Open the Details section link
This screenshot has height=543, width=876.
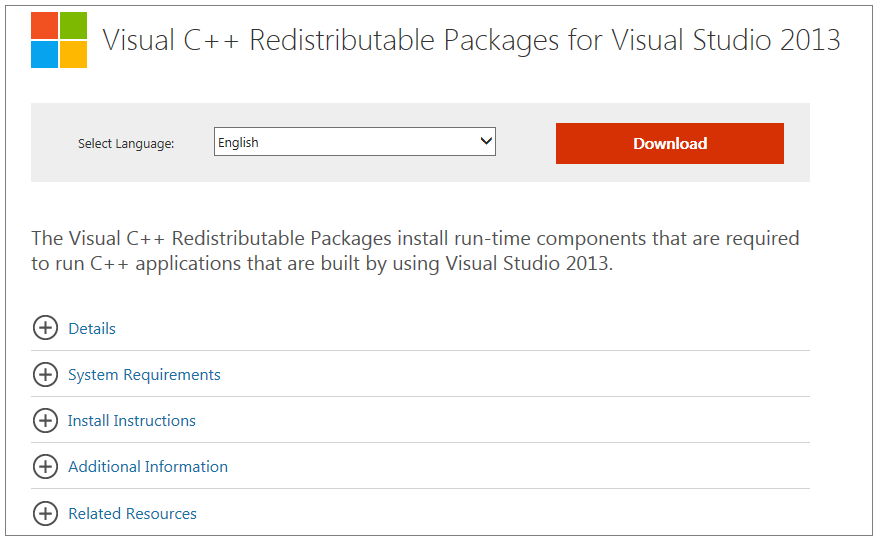pyautogui.click(x=92, y=328)
